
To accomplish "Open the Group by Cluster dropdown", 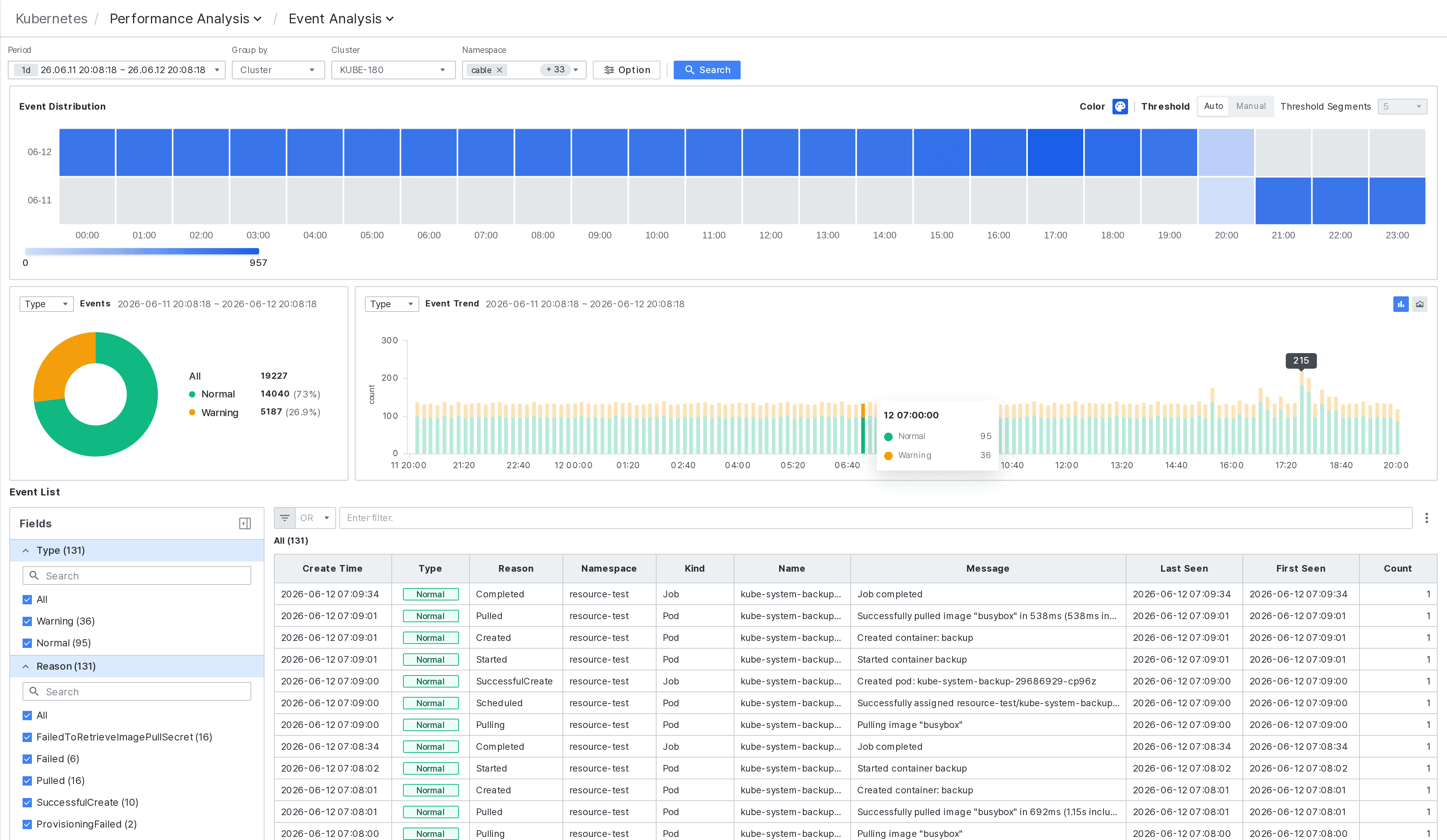I will [x=278, y=70].
